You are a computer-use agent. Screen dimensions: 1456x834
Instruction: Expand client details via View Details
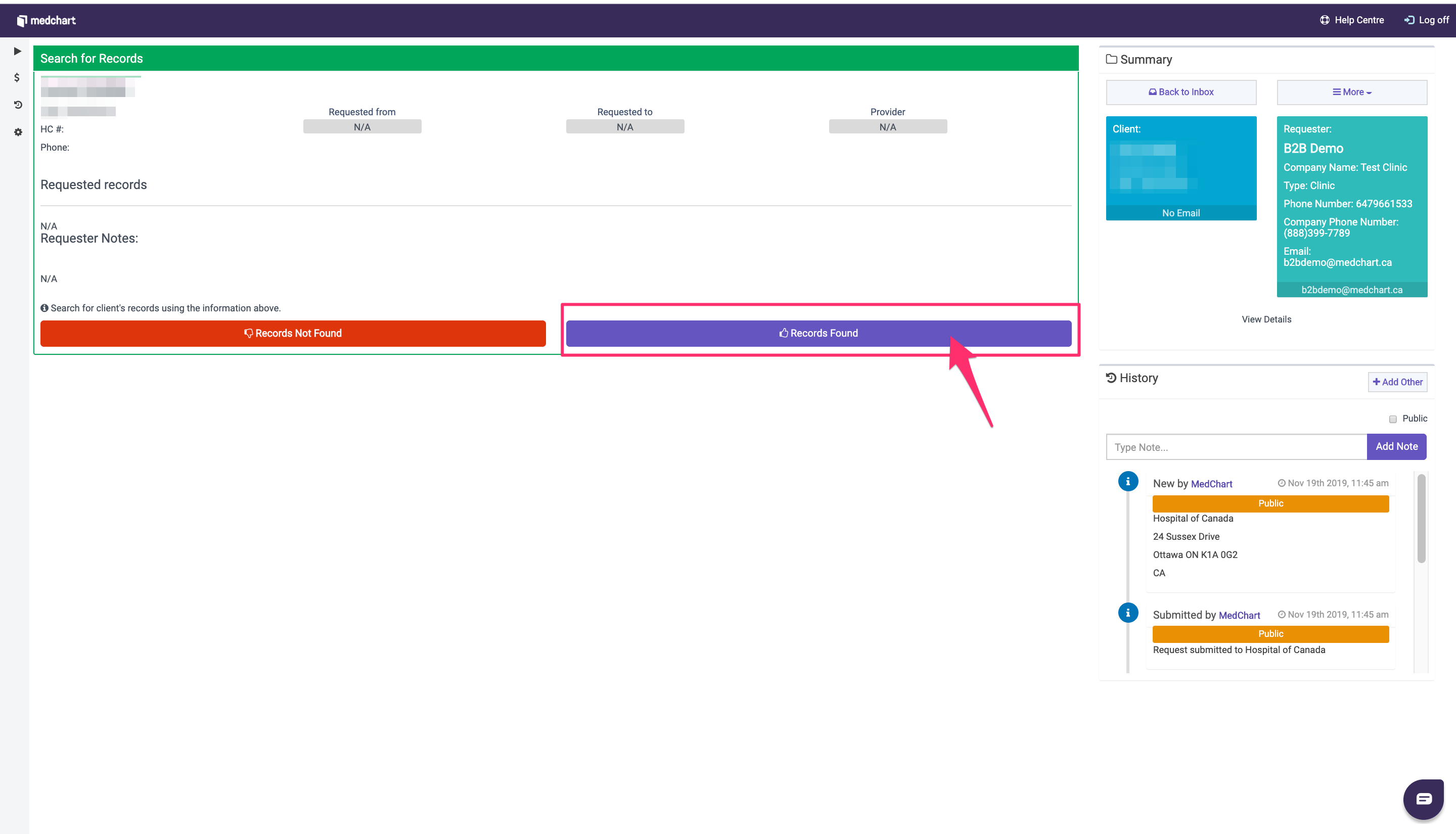tap(1266, 319)
